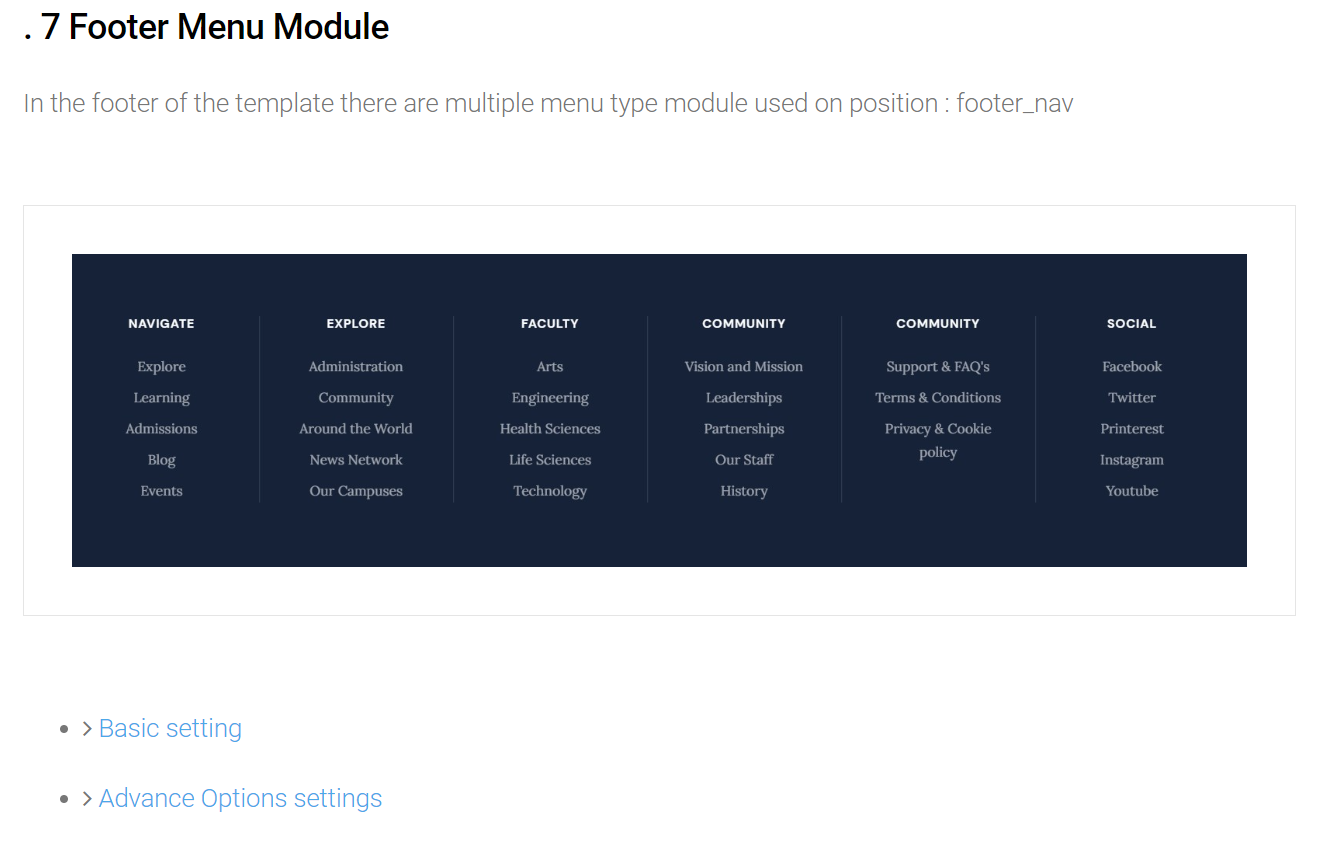The width and height of the screenshot is (1327, 843).
Task: Open Administration under the Explore column
Action: point(356,367)
